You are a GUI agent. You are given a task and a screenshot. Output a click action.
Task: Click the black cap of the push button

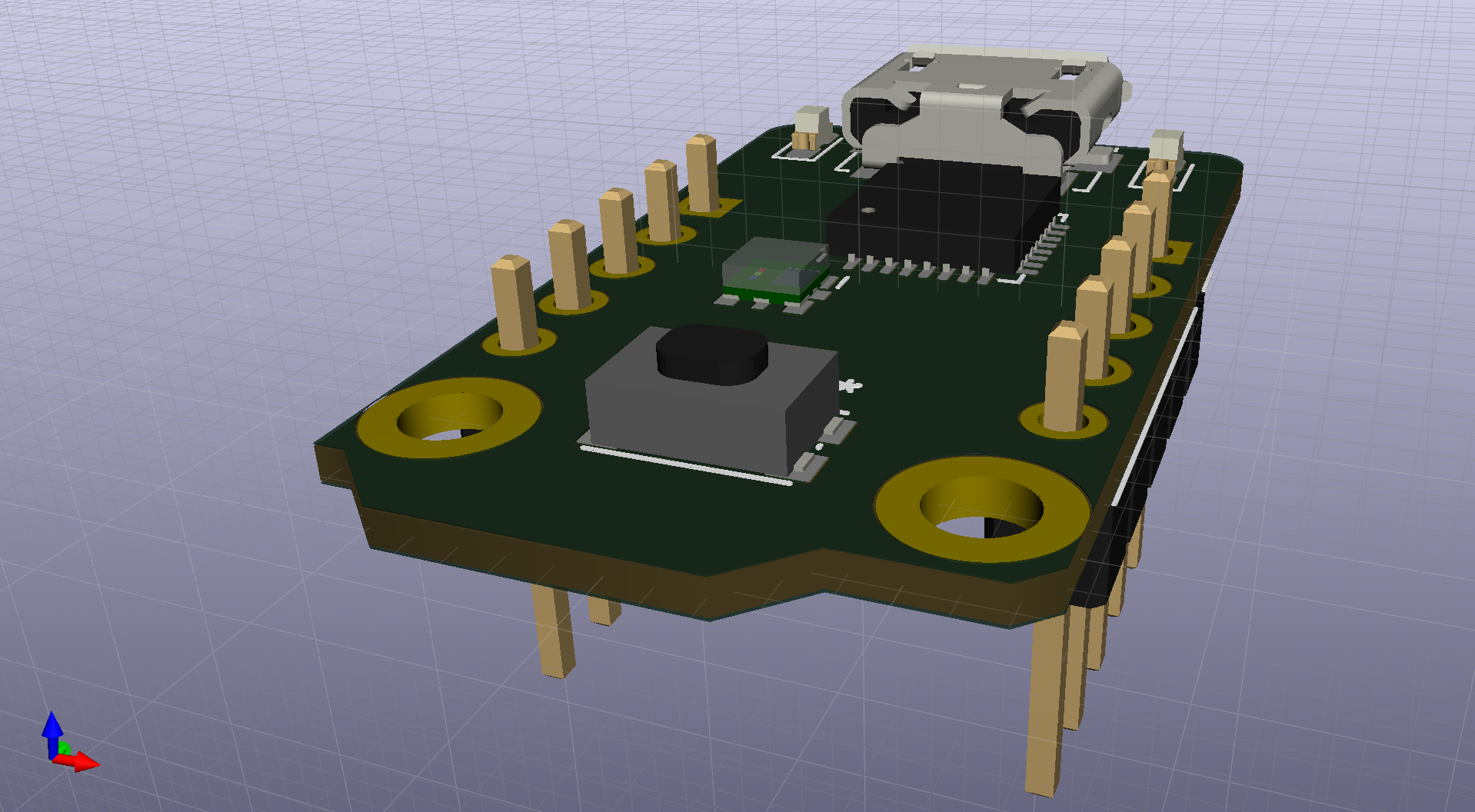click(711, 354)
